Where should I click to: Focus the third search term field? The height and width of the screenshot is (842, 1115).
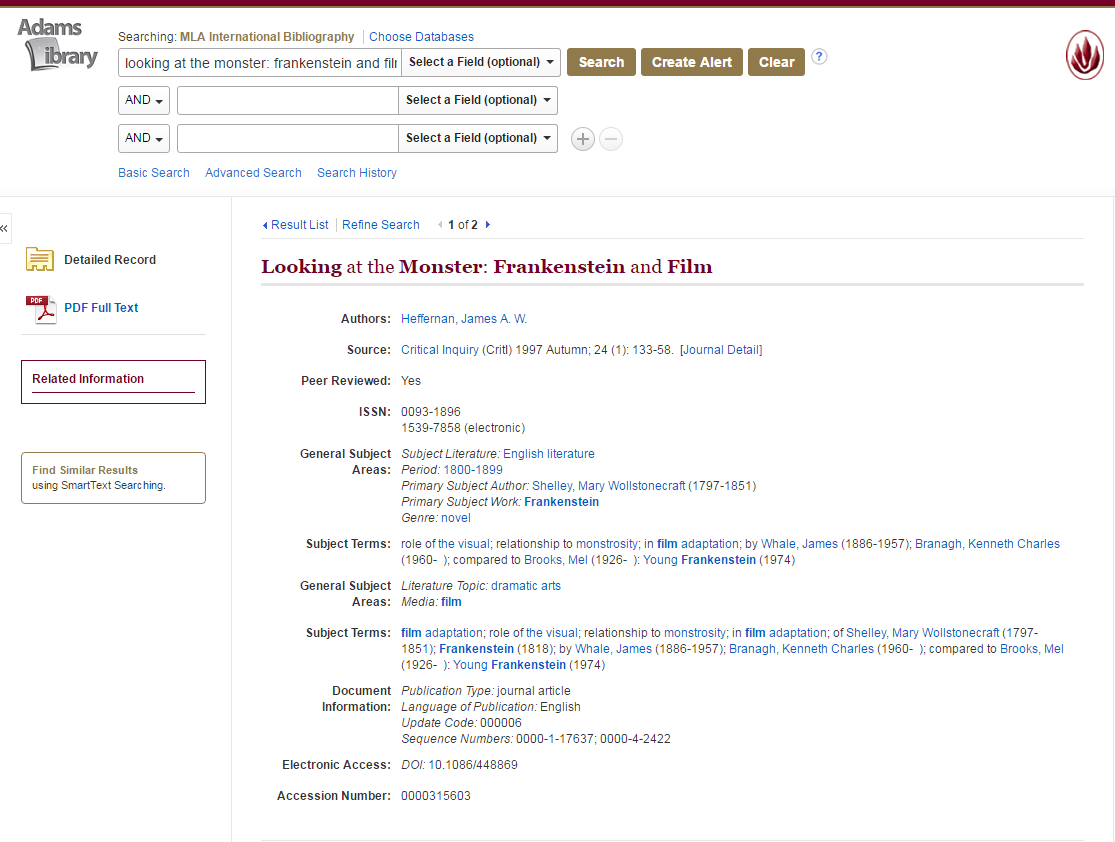tap(287, 139)
